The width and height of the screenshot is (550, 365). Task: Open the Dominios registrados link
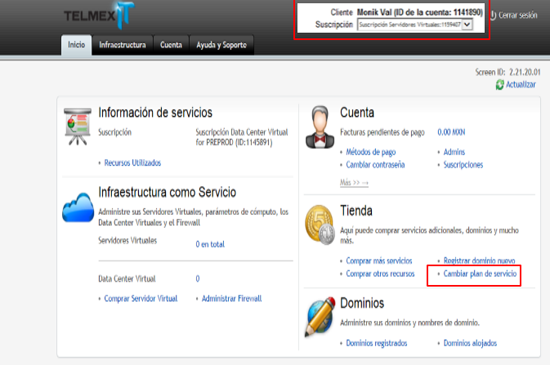click(x=376, y=343)
